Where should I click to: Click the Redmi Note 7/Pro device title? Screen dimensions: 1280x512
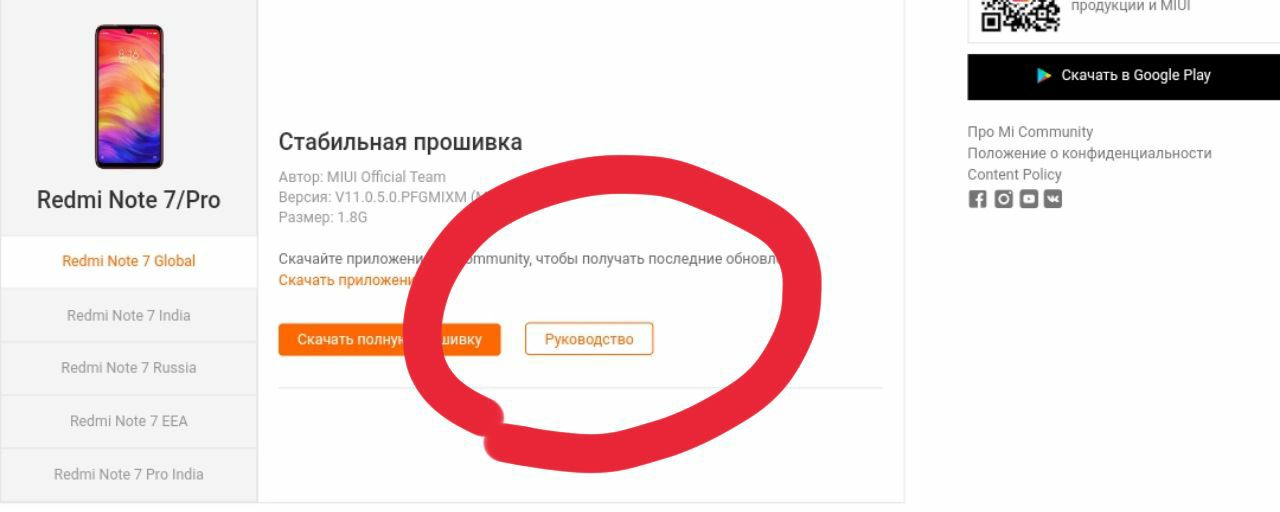(x=129, y=200)
